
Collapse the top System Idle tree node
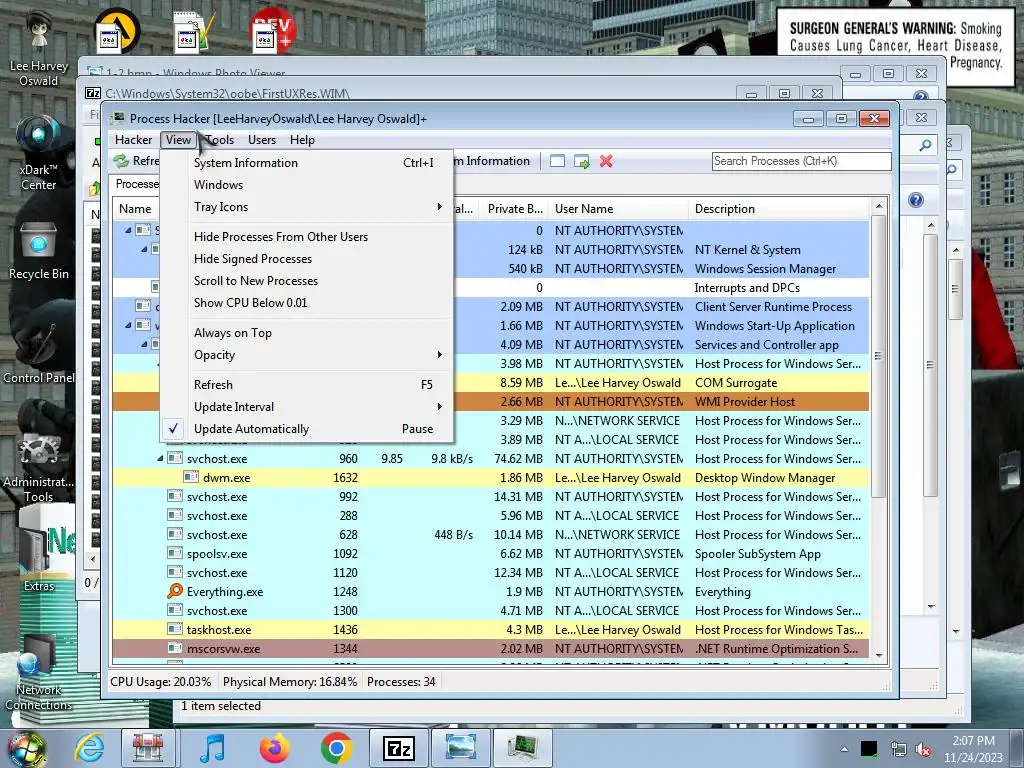[x=128, y=230]
